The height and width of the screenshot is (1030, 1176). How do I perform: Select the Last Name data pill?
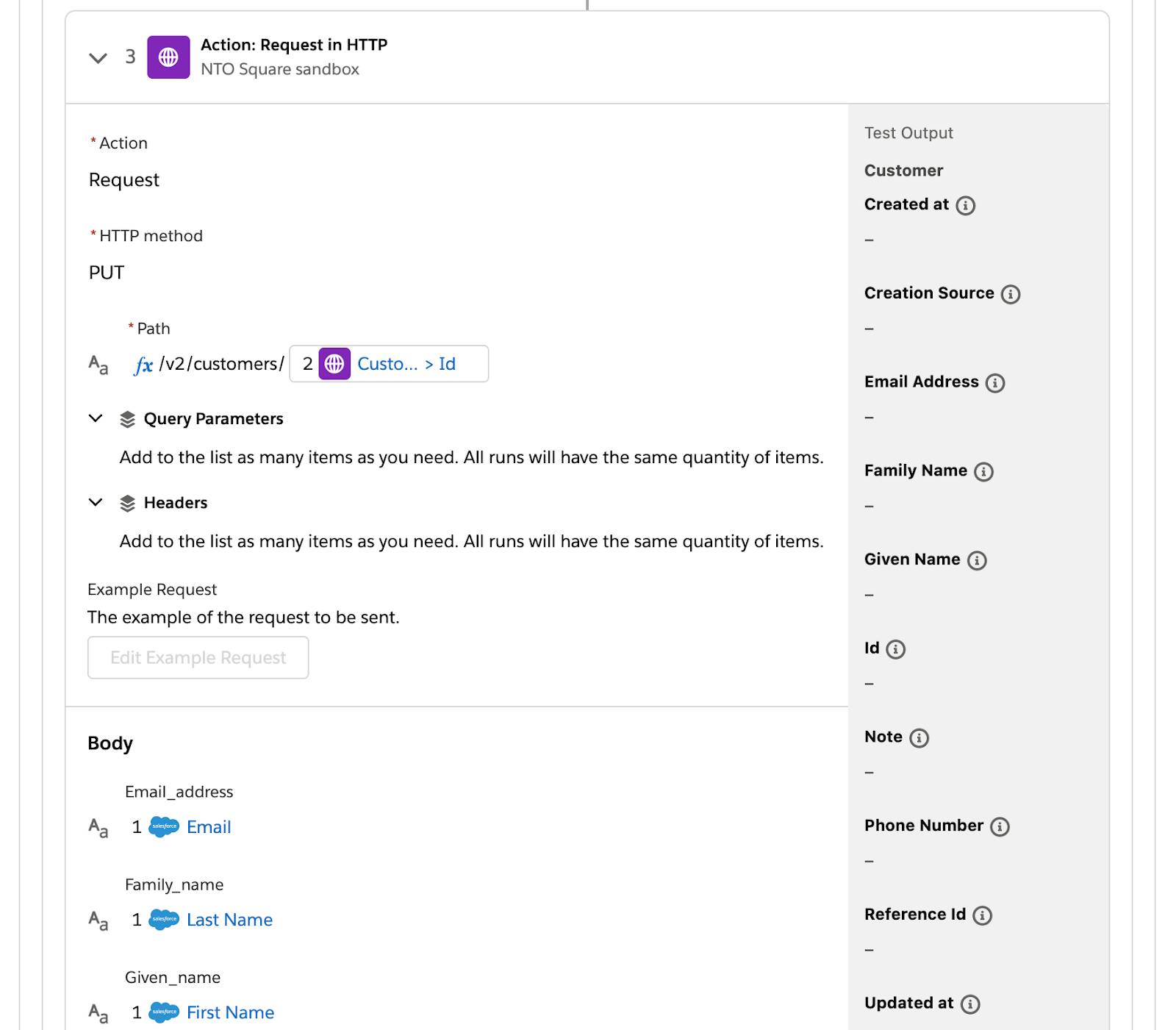tap(229, 920)
